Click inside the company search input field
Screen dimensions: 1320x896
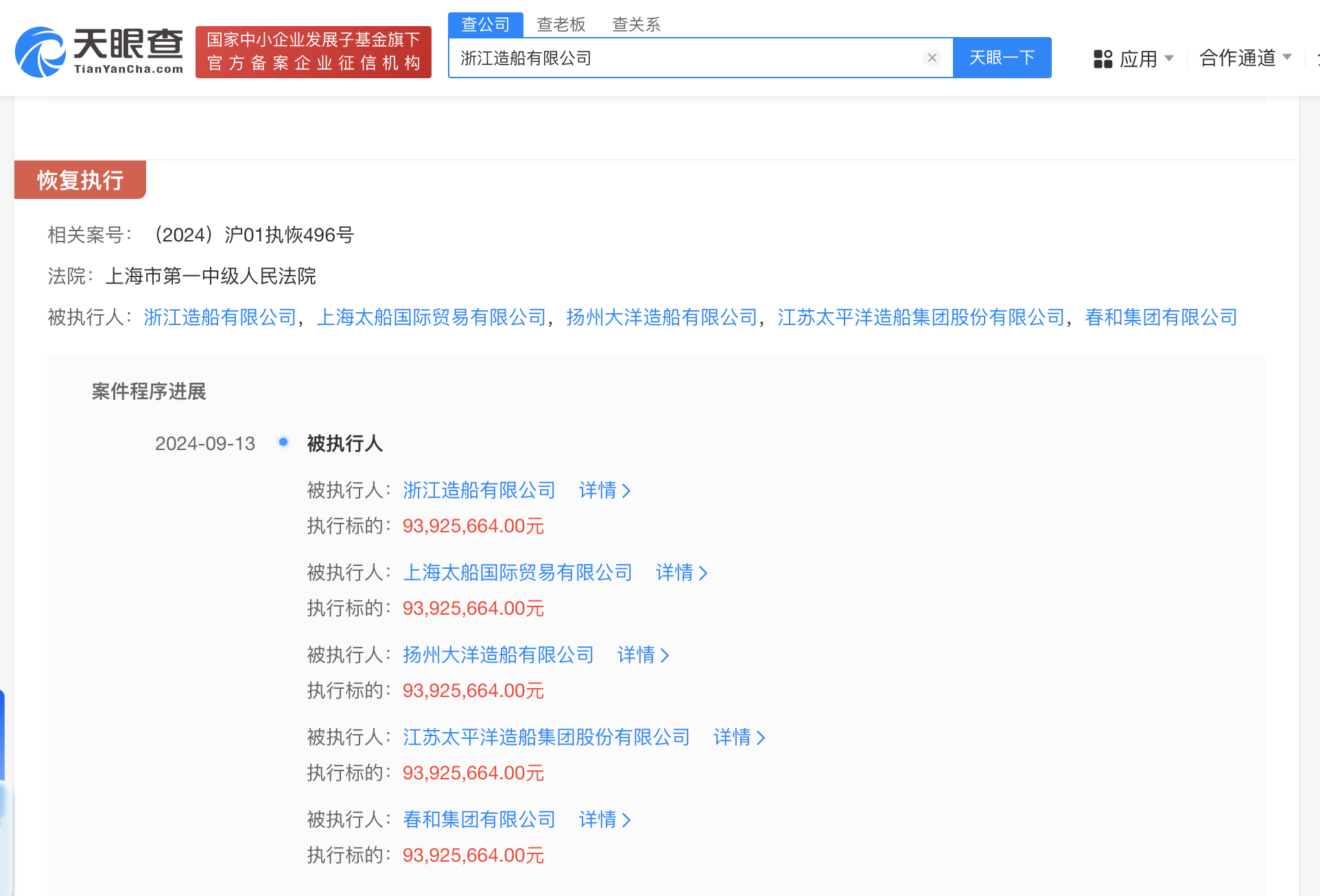click(686, 58)
